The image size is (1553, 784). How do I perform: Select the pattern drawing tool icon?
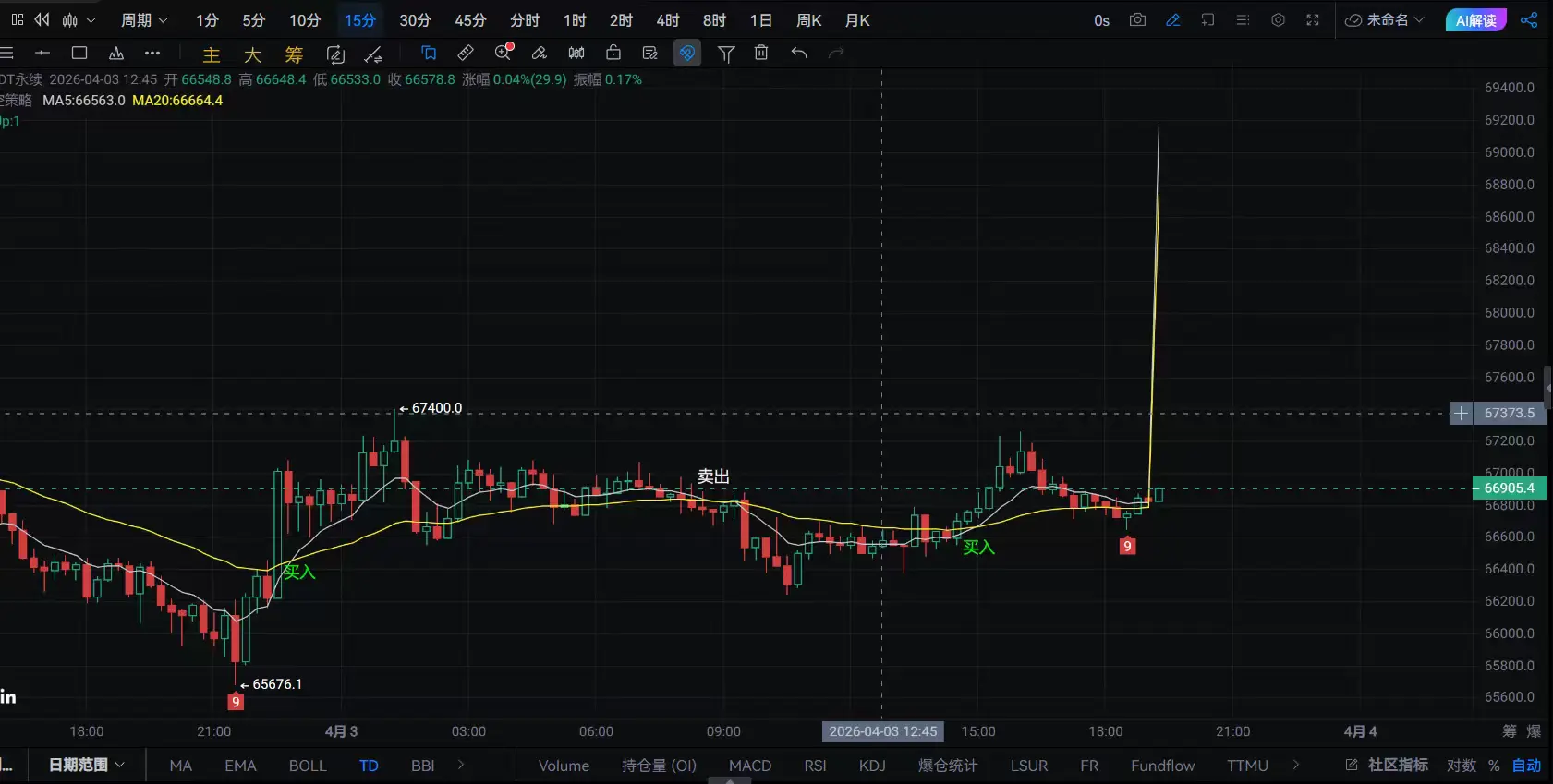(116, 53)
